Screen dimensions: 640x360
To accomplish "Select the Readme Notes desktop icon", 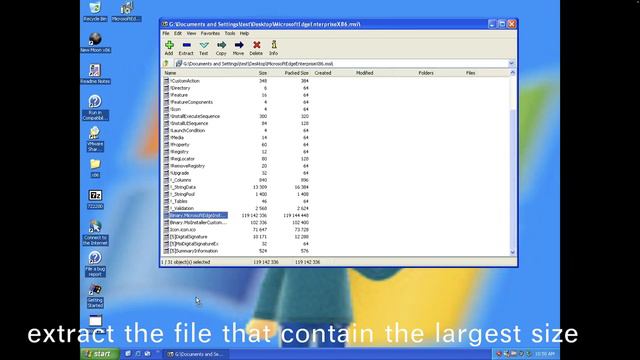I will click(x=95, y=74).
